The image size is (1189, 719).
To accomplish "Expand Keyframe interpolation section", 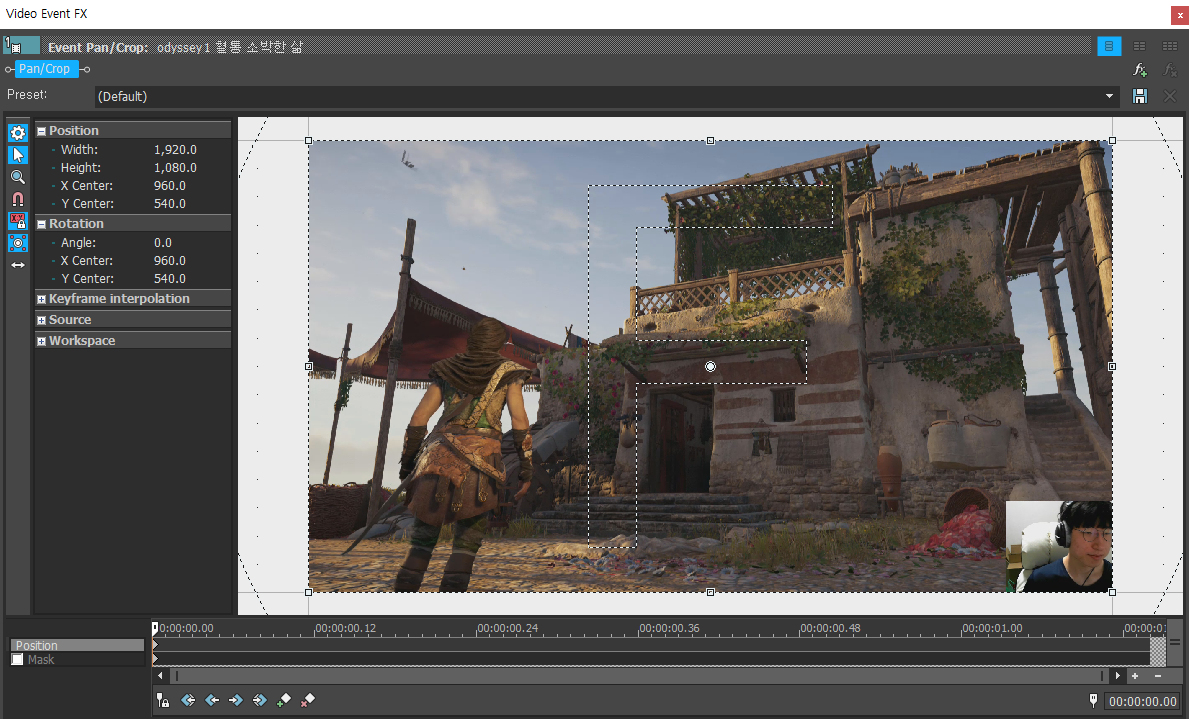I will pos(41,299).
